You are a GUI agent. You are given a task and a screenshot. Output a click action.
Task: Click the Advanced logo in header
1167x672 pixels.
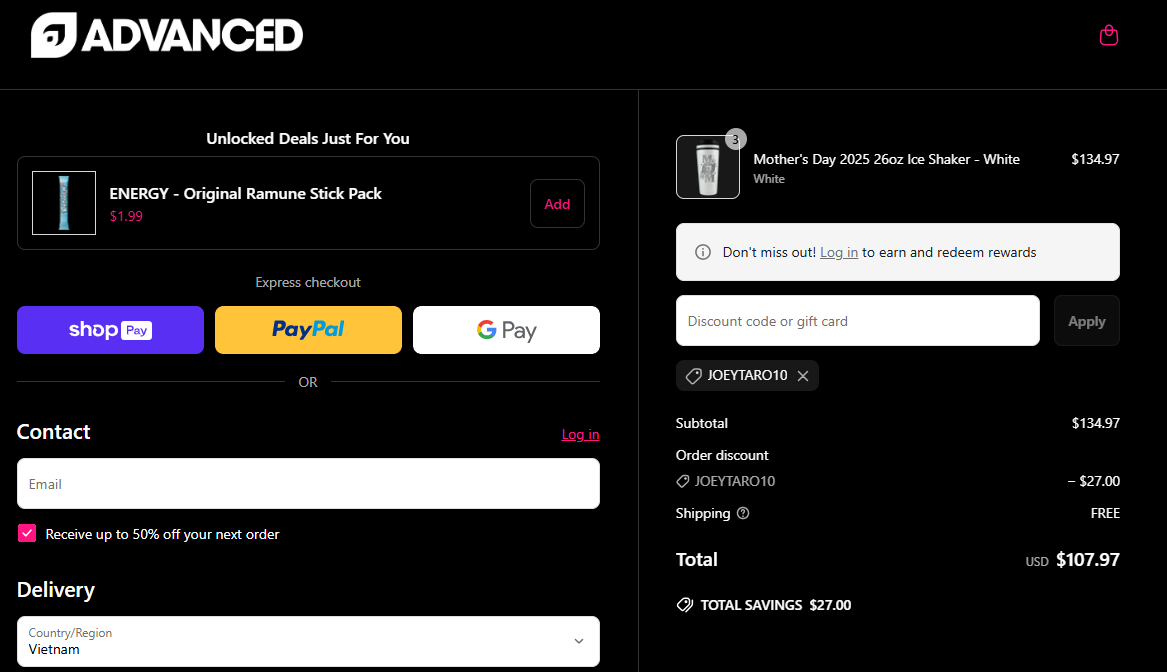click(167, 35)
